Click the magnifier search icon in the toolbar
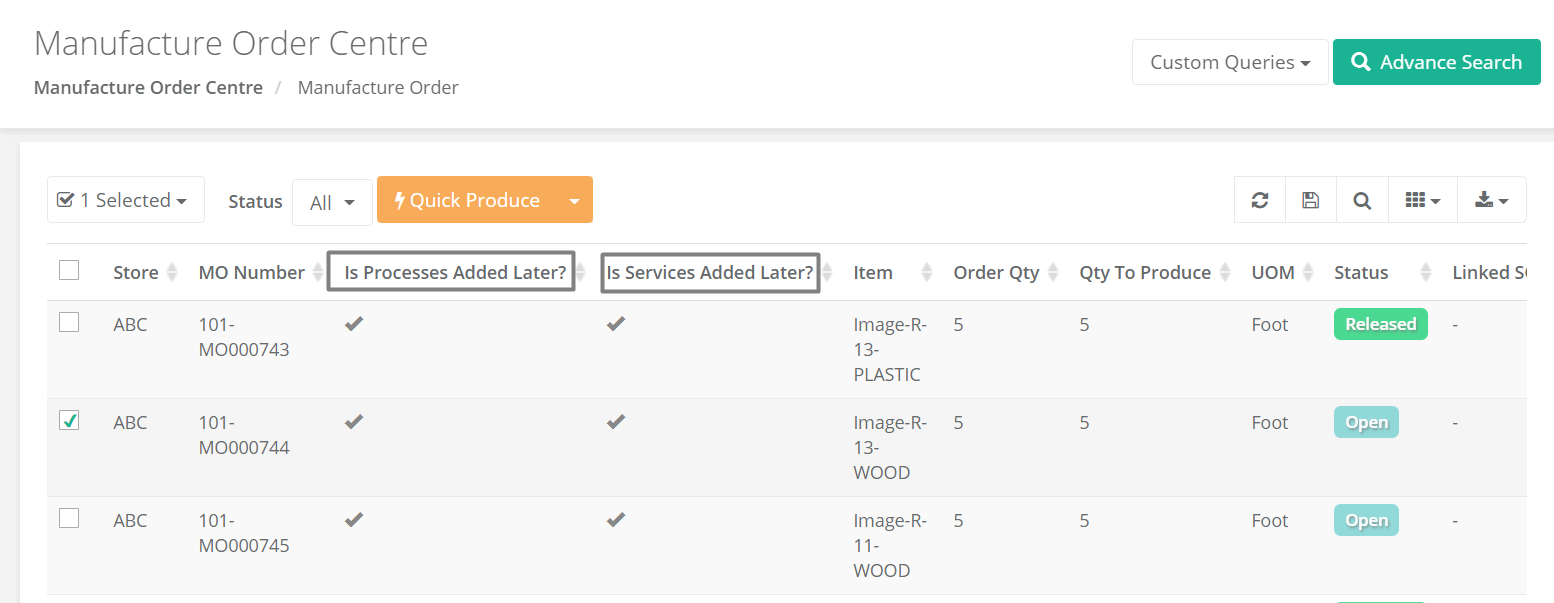This screenshot has width=1554, height=603. tap(1362, 200)
